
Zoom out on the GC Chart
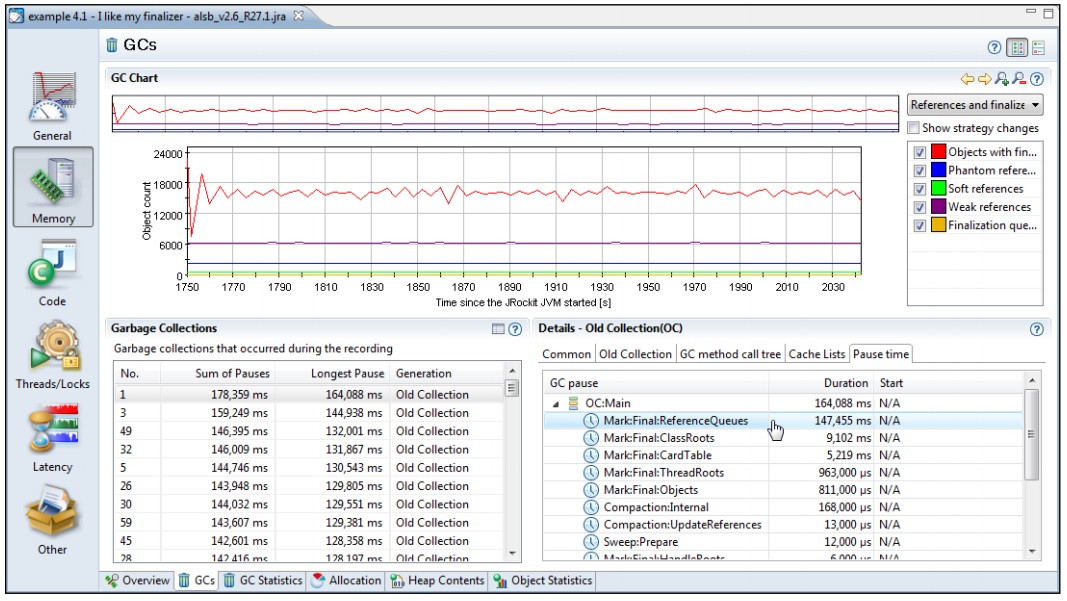(1019, 79)
